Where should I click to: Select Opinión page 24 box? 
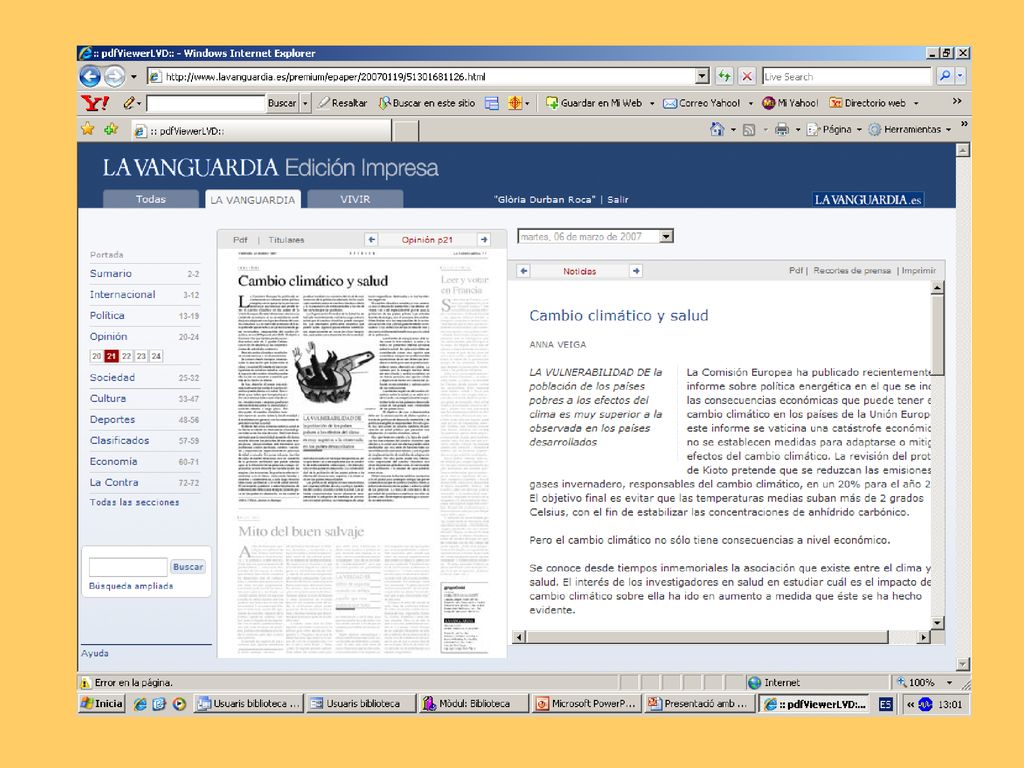click(155, 356)
